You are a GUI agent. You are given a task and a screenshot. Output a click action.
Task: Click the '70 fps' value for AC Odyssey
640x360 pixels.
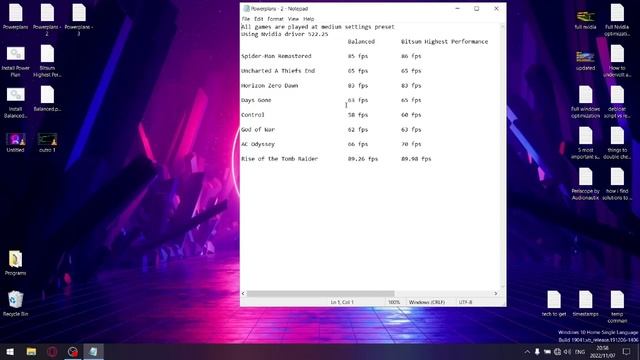coord(411,144)
